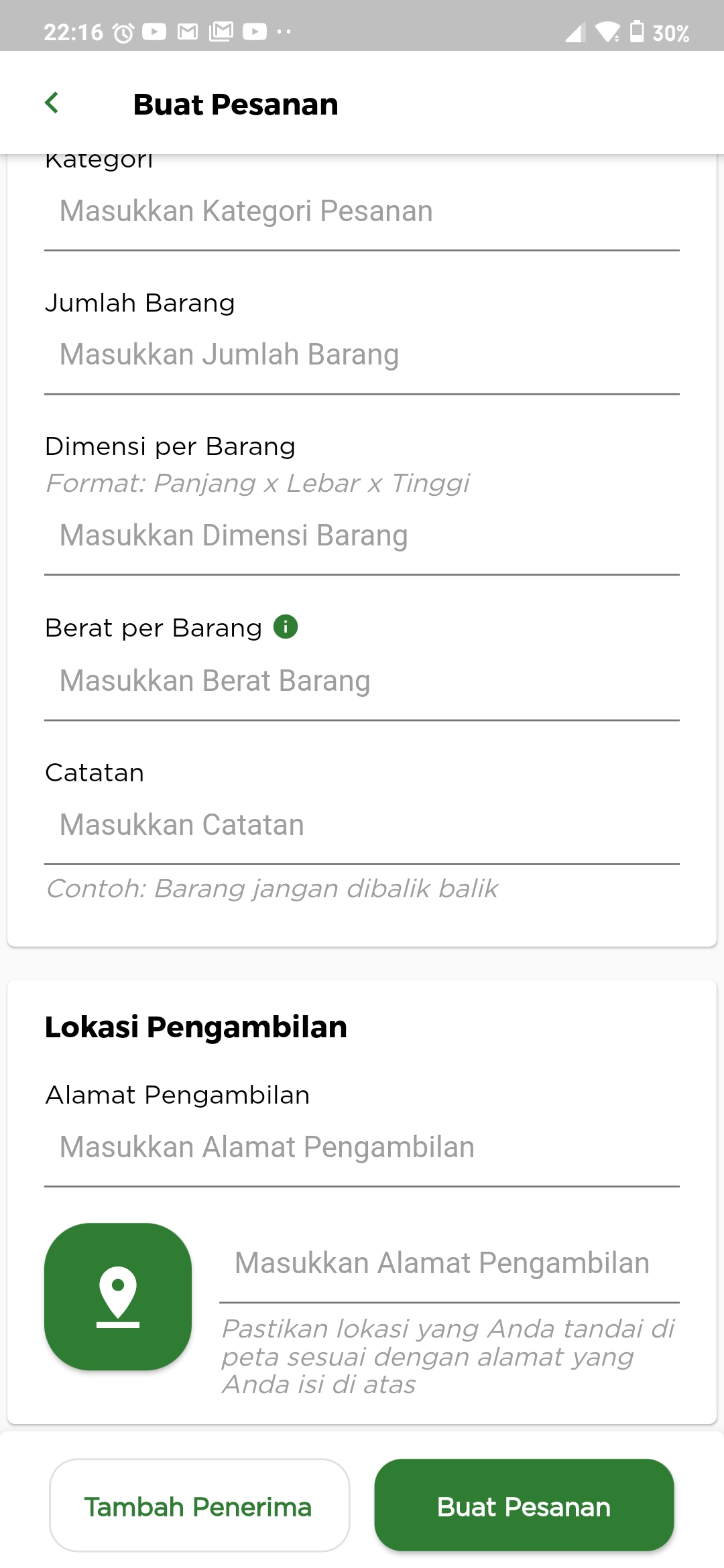Tap the alarm clock status bar icon
The width and height of the screenshot is (724, 1568).
tap(123, 32)
